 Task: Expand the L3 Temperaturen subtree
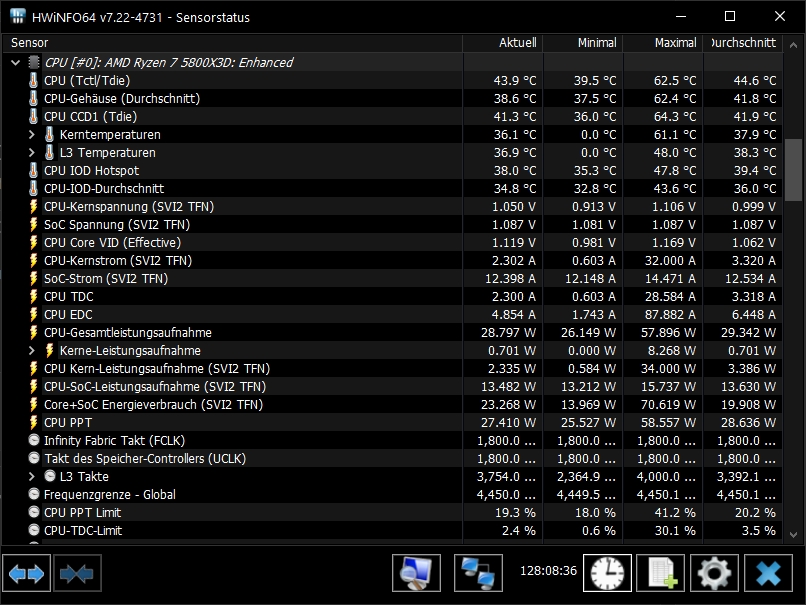point(32,153)
